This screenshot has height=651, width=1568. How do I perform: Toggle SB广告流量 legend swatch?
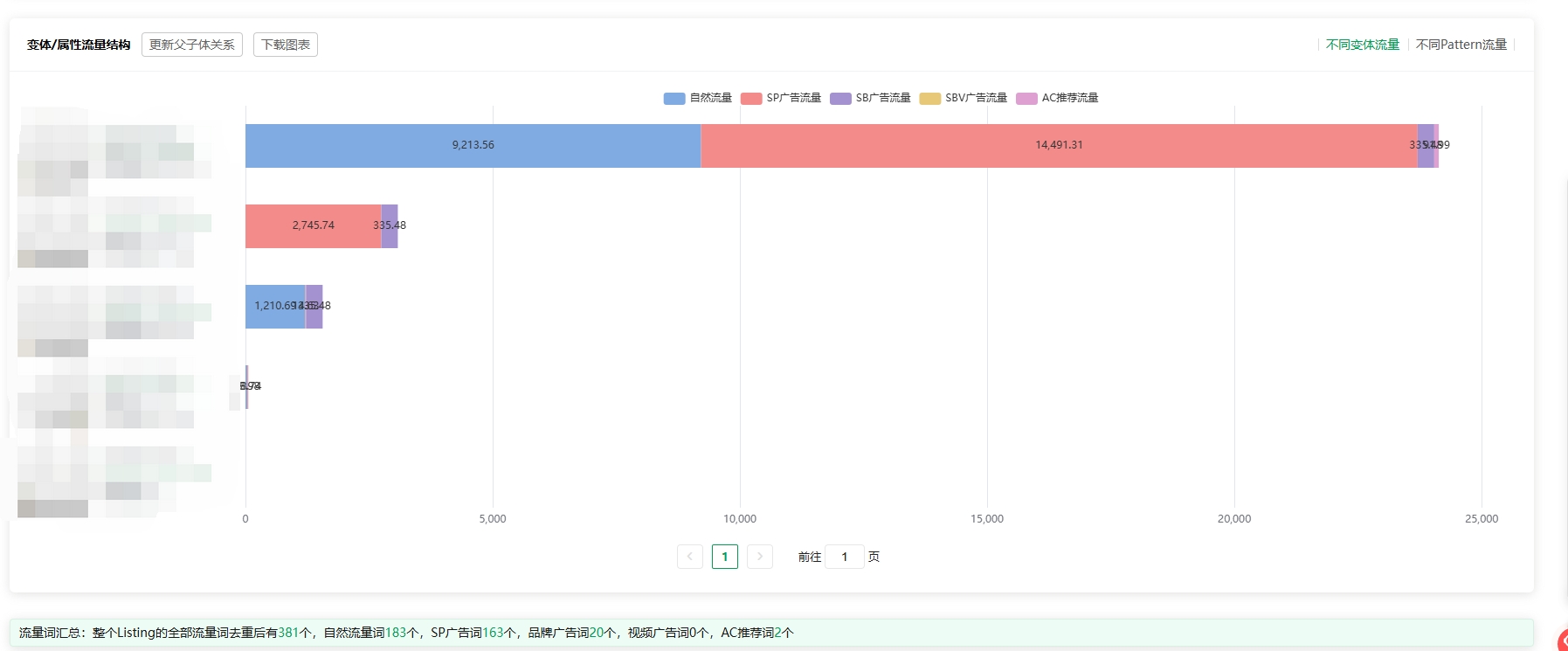[840, 98]
